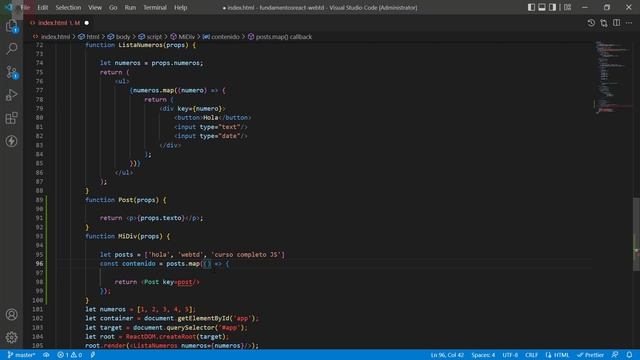The height and width of the screenshot is (360, 640).
Task: Open Customize Layout icon
Action: tap(567, 7)
